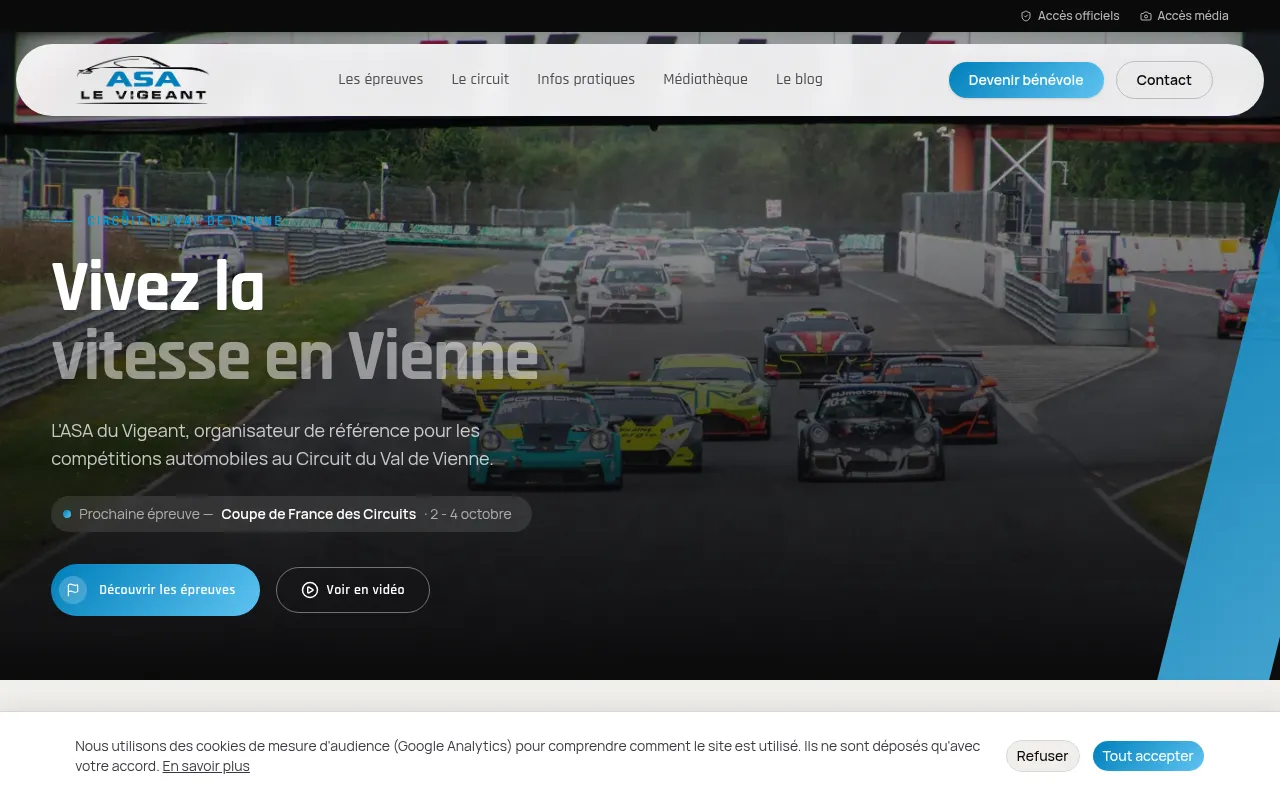The image size is (1280, 800).
Task: Click the Google Analytics cookie notice text
Action: (x=528, y=756)
